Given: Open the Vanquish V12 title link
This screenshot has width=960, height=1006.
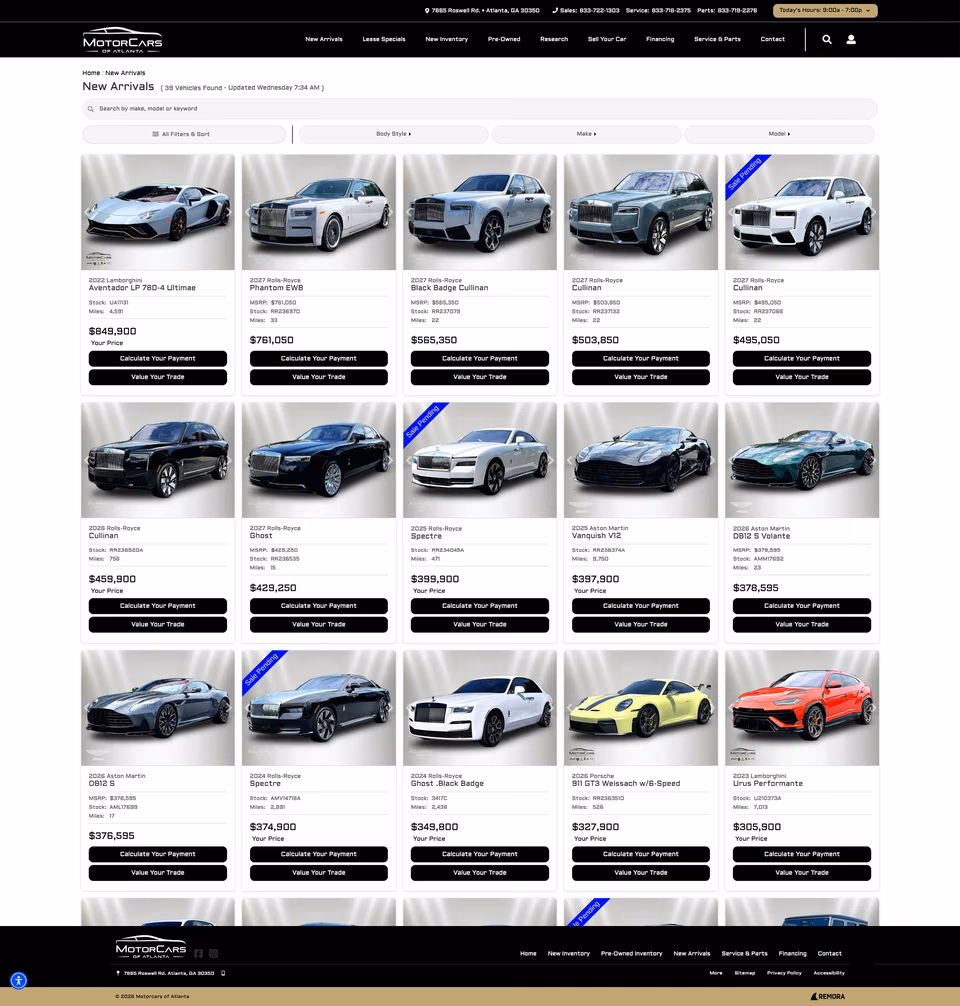Looking at the screenshot, I should tap(596, 536).
